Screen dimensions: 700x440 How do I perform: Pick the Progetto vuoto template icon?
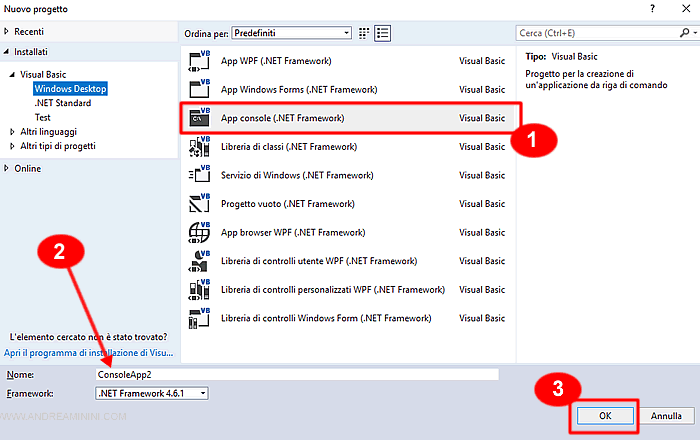pyautogui.click(x=196, y=204)
